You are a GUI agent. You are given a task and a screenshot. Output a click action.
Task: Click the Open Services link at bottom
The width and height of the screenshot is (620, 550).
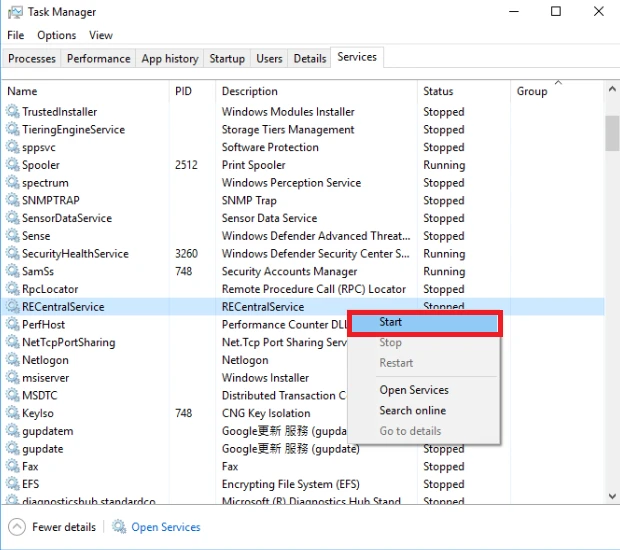tap(166, 527)
